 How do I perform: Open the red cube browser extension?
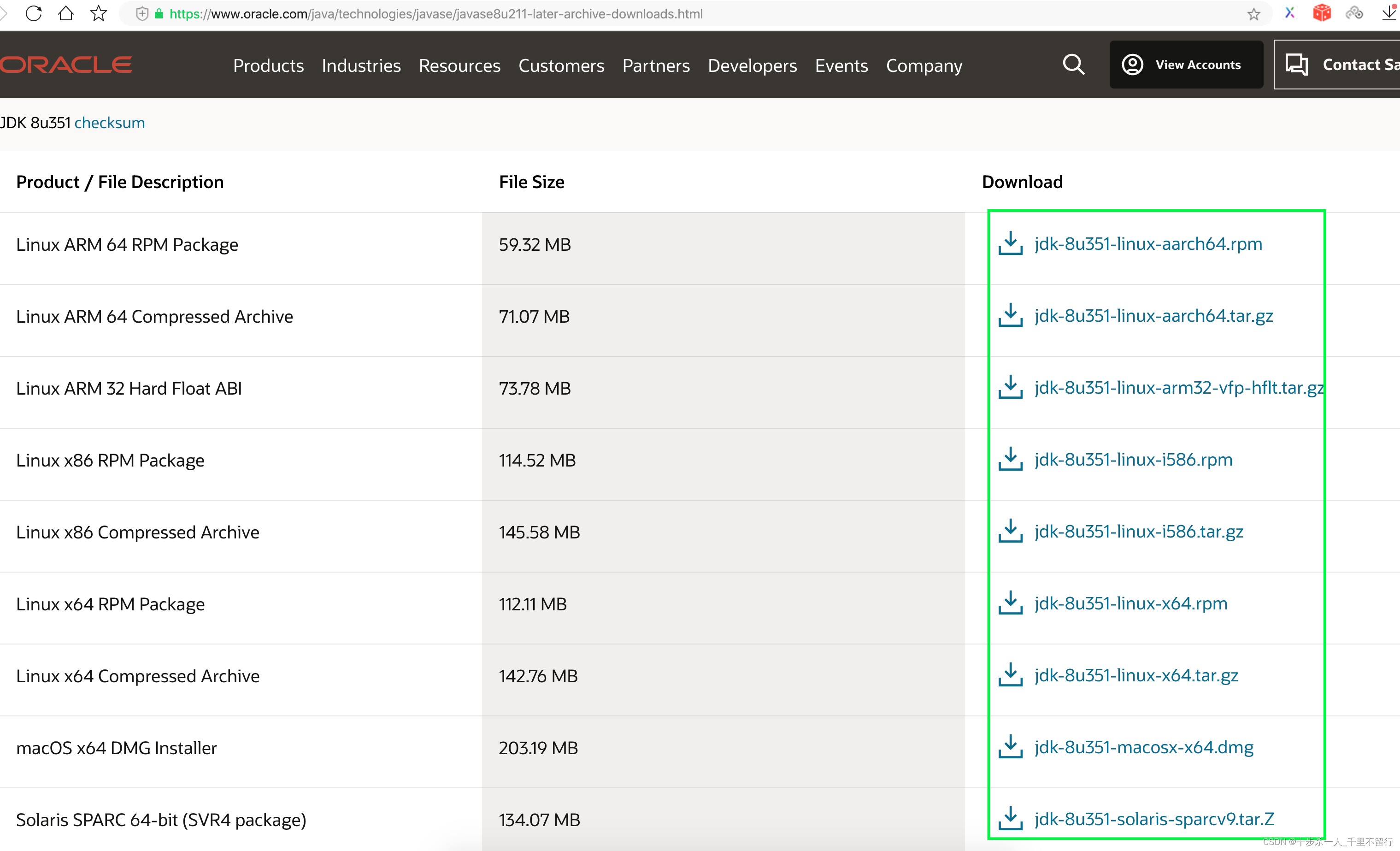coord(1322,12)
